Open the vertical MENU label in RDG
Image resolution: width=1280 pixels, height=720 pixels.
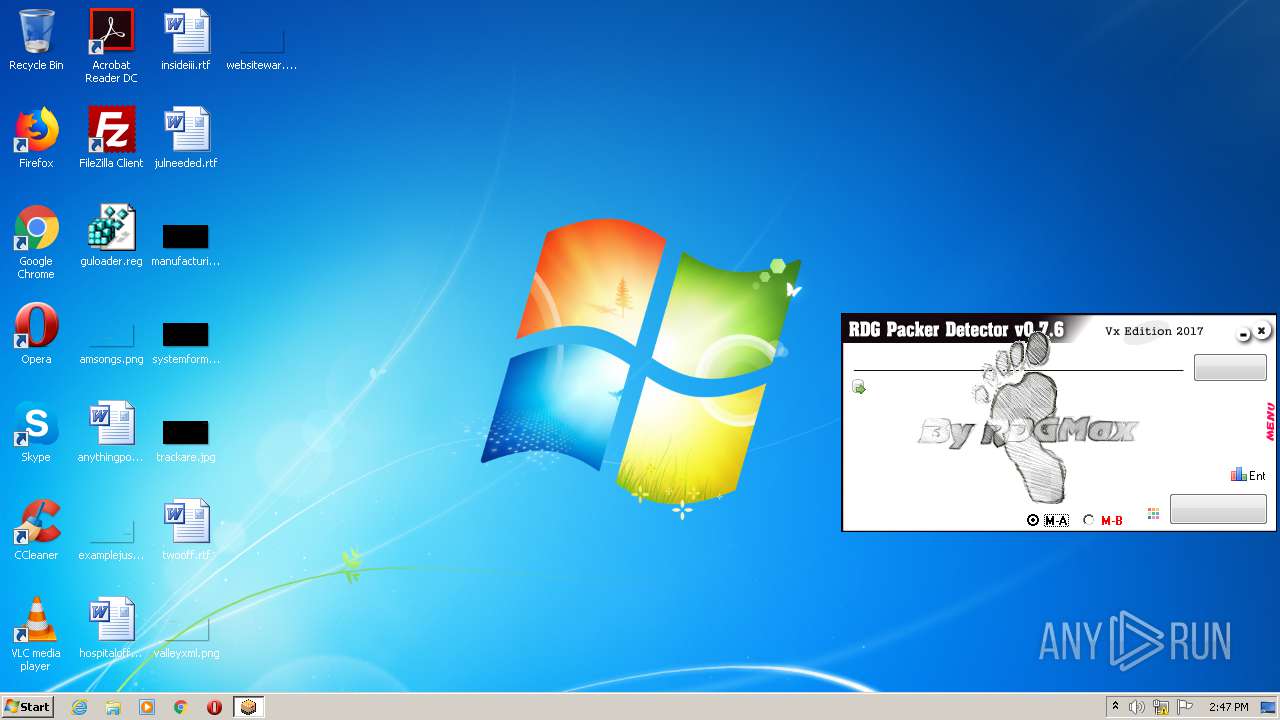[1270, 422]
